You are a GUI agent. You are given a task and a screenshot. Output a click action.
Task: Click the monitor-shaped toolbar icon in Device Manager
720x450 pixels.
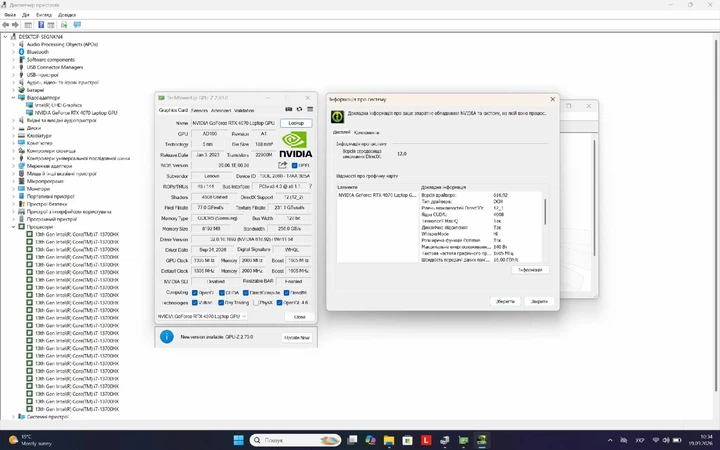(77, 25)
